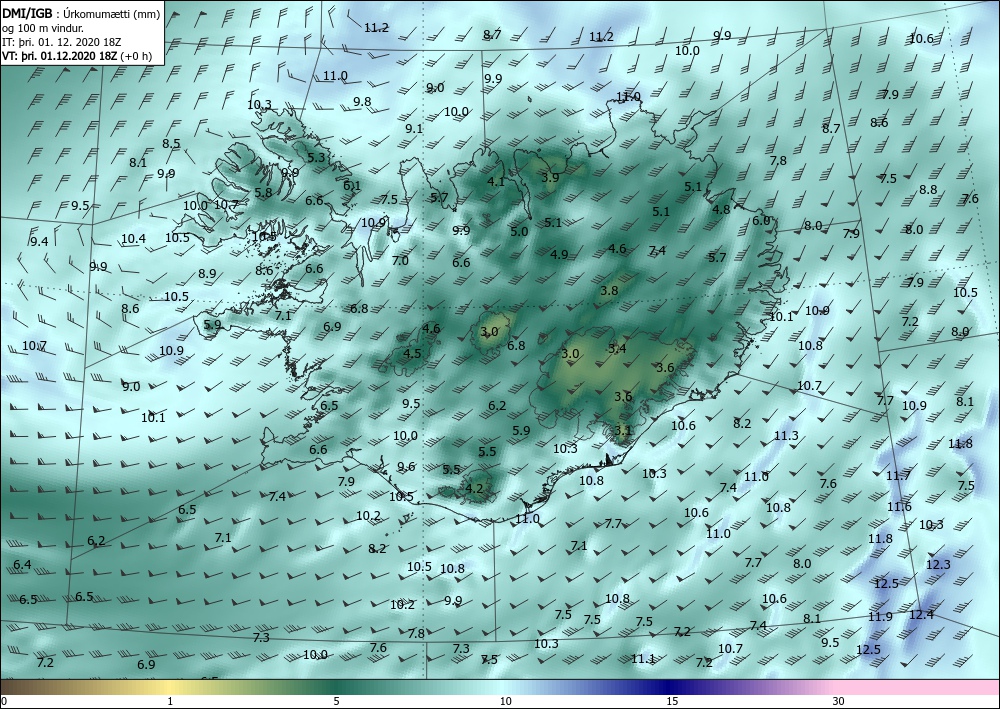This screenshot has width=1000, height=709.
Task: Select the bold 'VT: þri. 01.12.2020 18Z (+0 h)' line
Action: 77,55
